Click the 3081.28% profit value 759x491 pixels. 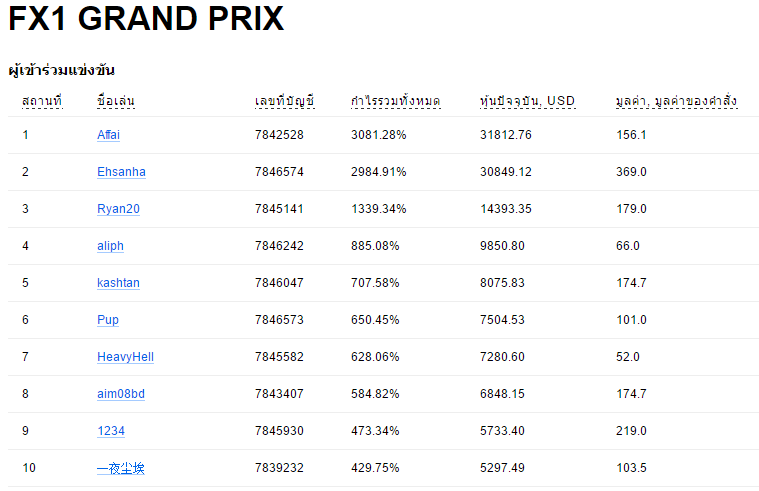click(379, 135)
